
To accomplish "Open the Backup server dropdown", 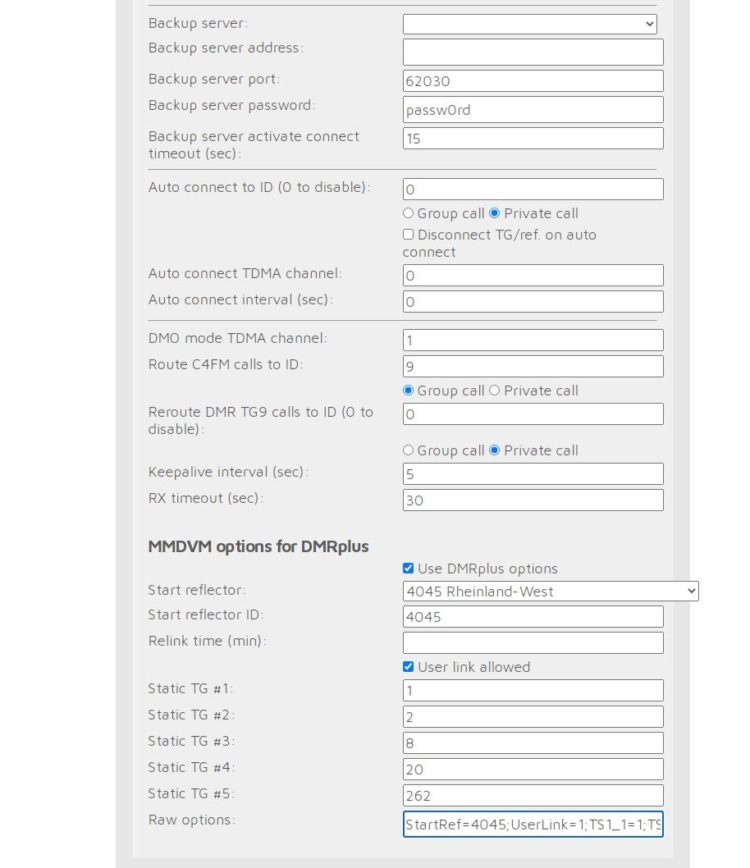I will tap(528, 23).
